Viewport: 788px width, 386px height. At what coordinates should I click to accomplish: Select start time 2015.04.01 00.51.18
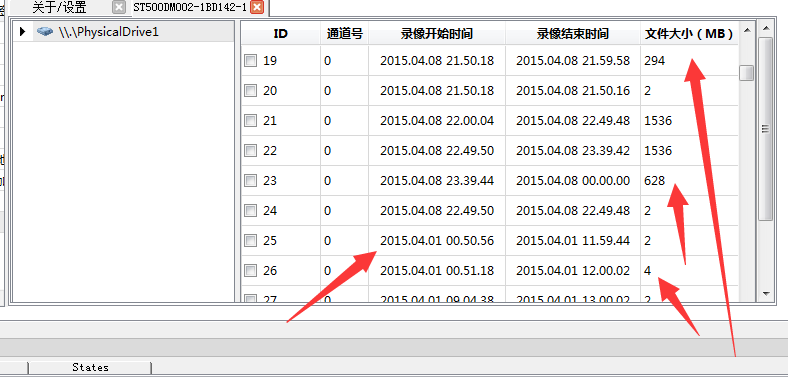[x=437, y=271]
